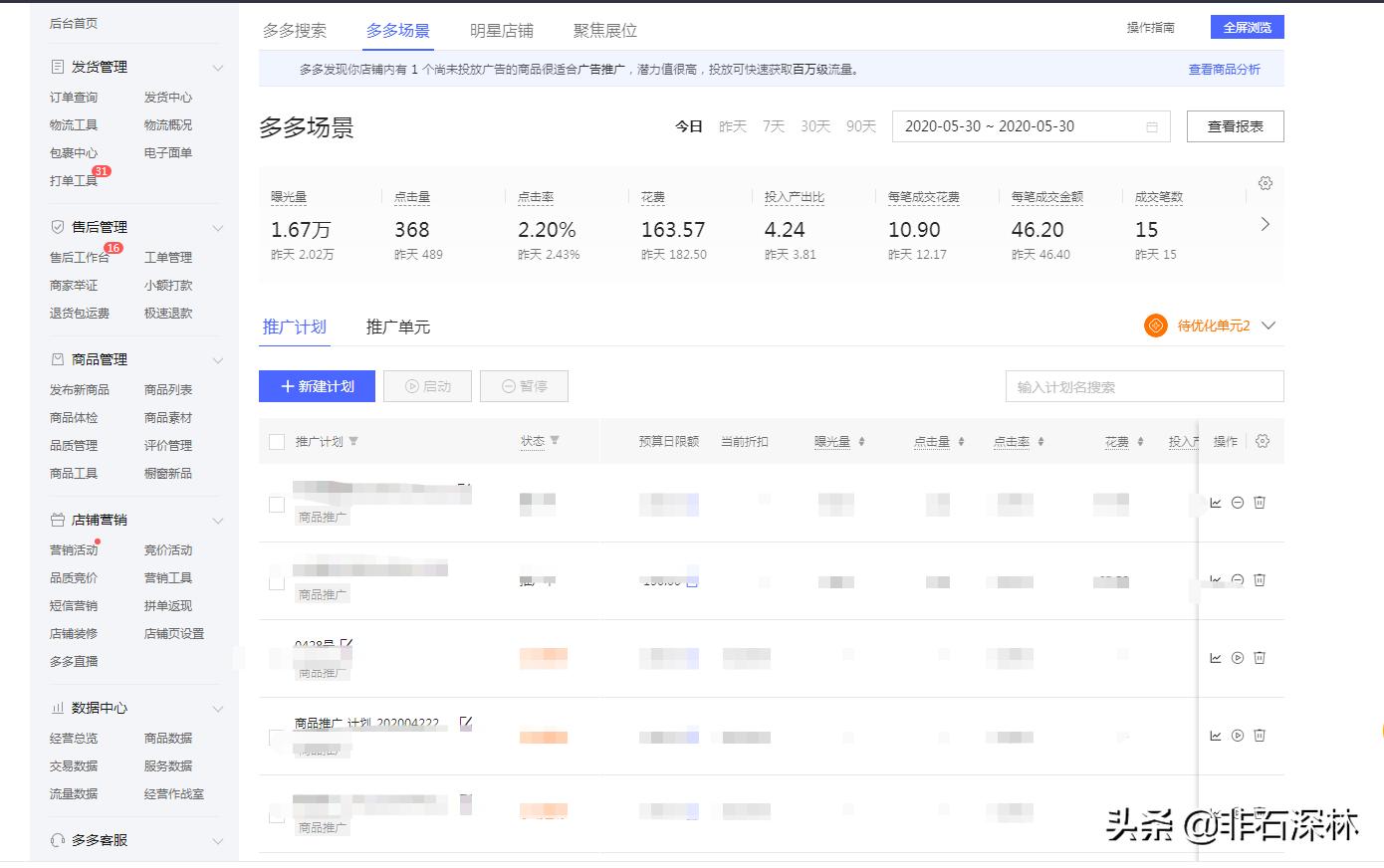Click the 新建计划 button
This screenshot has width=1384, height=868.
coord(316,386)
